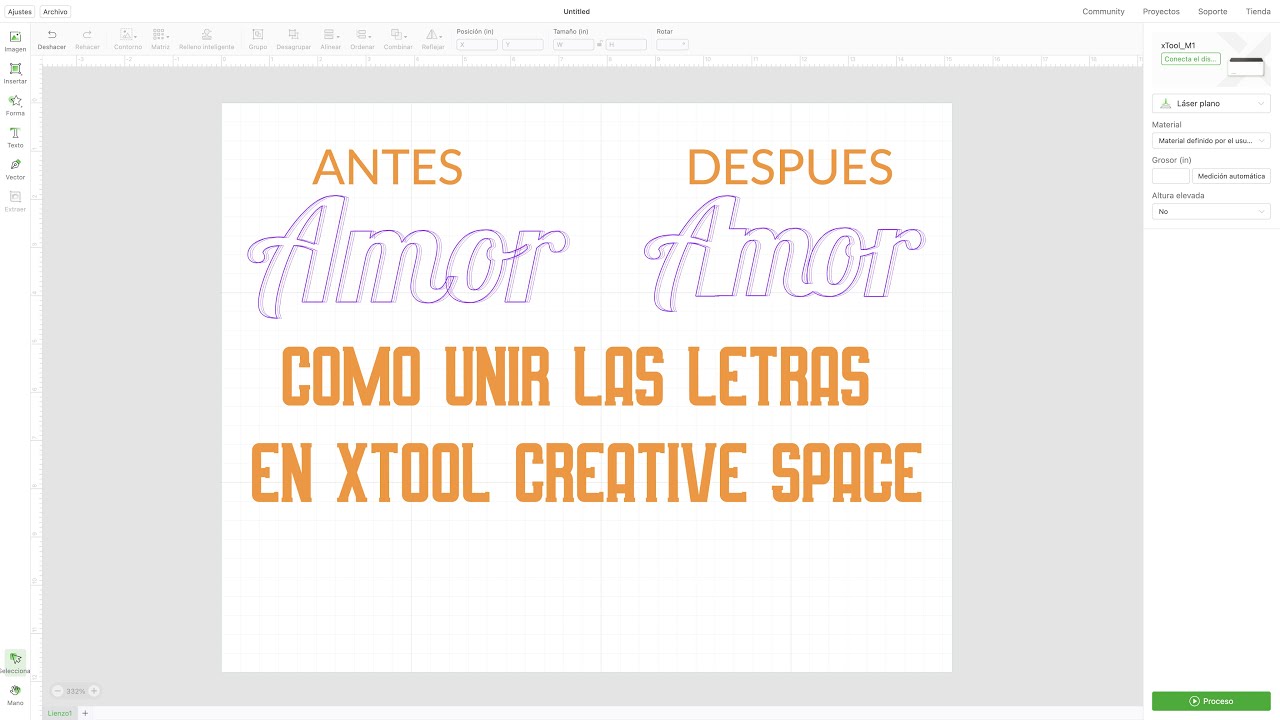Open the Community link

point(1103,12)
